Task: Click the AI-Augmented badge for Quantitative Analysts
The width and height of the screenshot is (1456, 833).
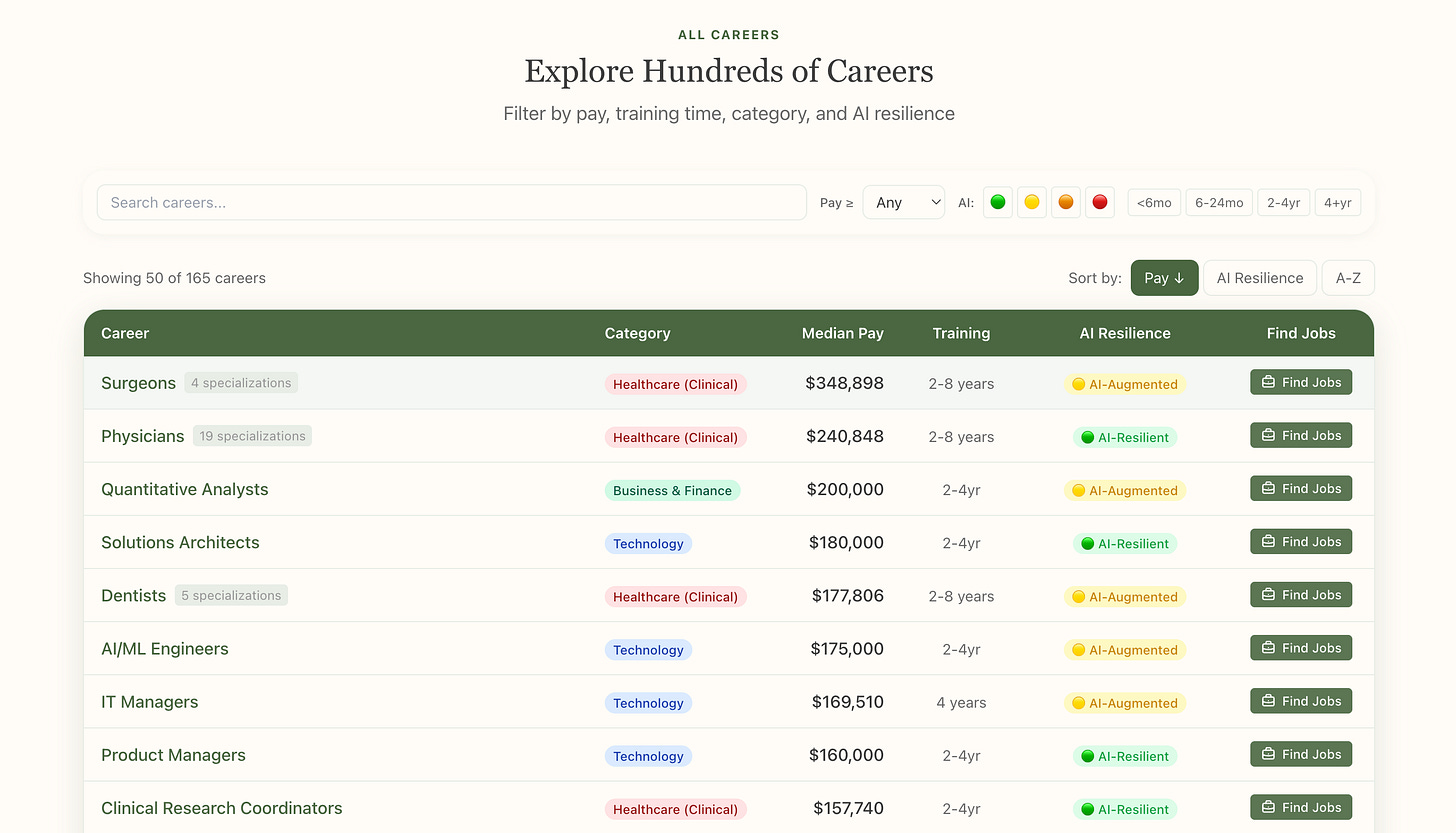Action: (x=1125, y=490)
